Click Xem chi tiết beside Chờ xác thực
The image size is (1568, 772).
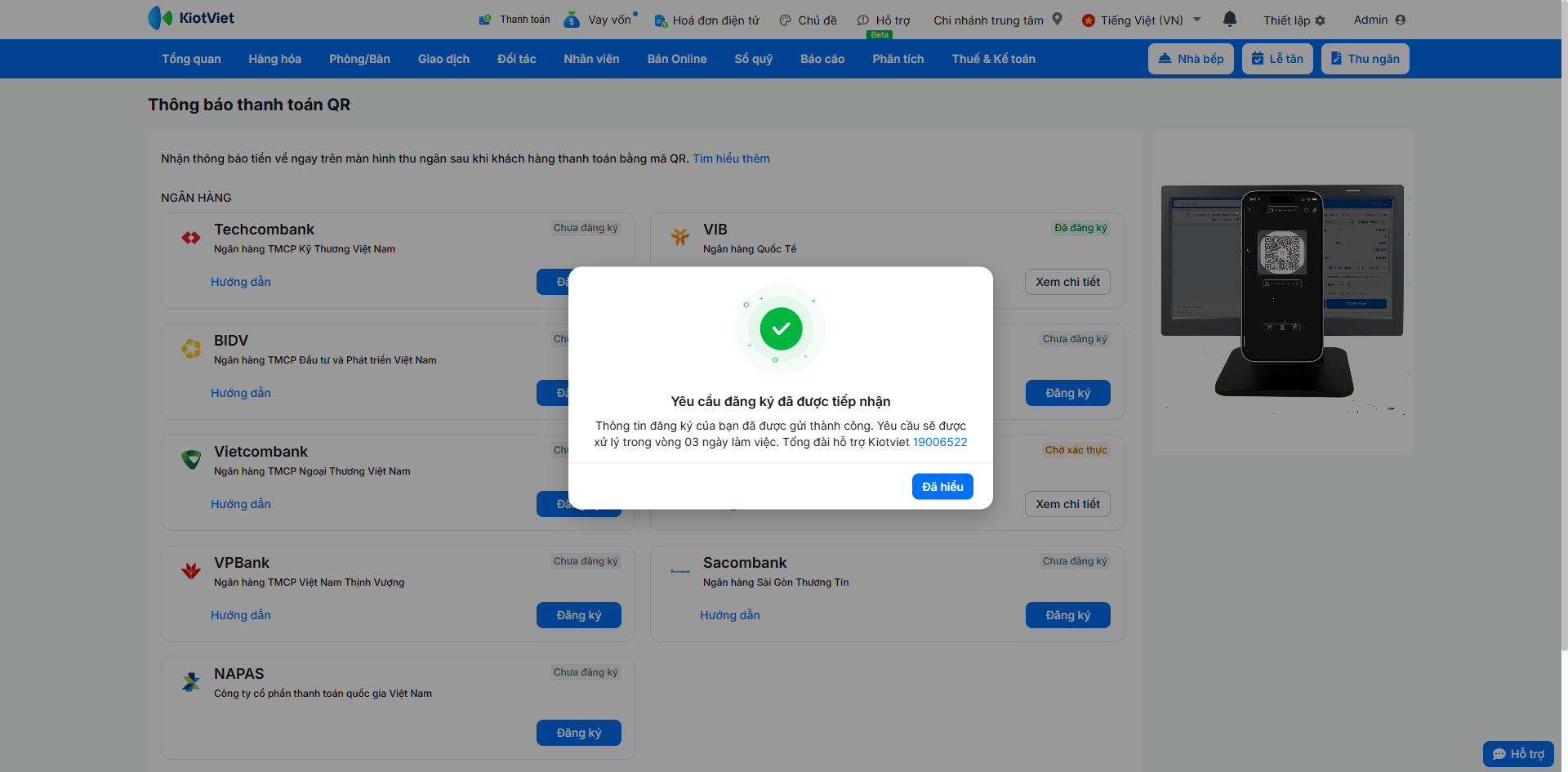coord(1067,504)
